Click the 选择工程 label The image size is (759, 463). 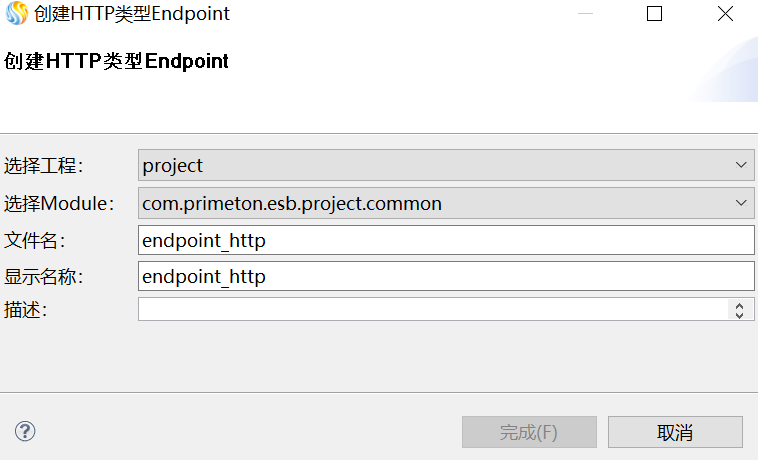click(44, 165)
